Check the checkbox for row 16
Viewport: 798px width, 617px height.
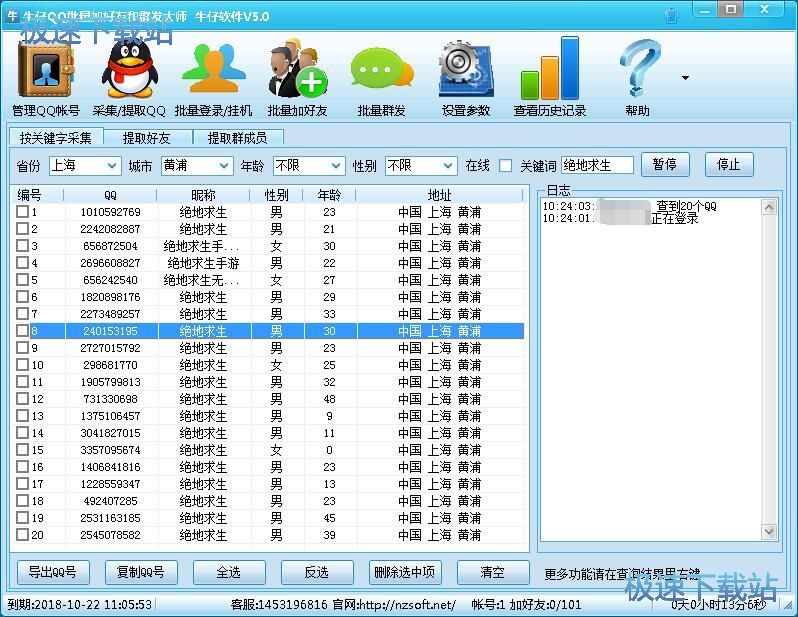pyautogui.click(x=22, y=466)
